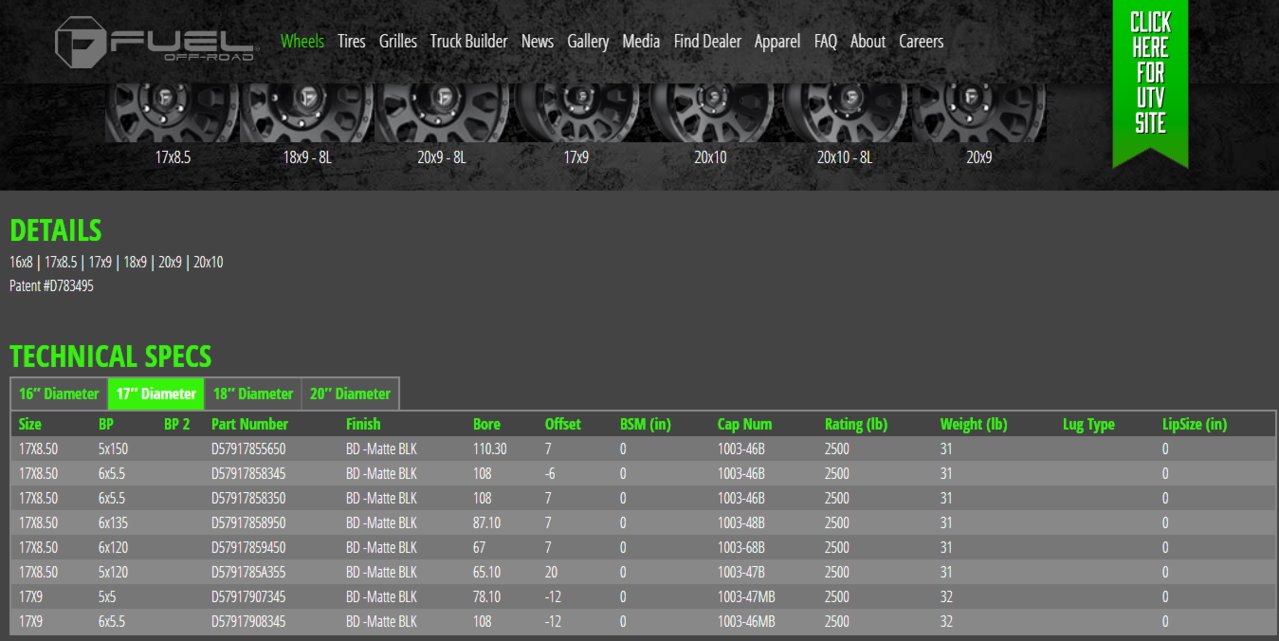Click the TECHNICAL SPECS heading
The image size is (1279, 641).
coord(111,356)
